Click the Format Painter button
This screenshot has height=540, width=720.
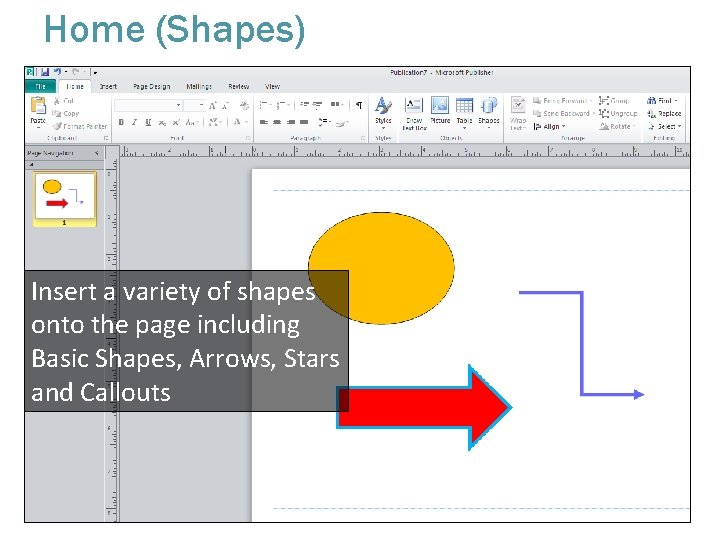click(x=79, y=126)
